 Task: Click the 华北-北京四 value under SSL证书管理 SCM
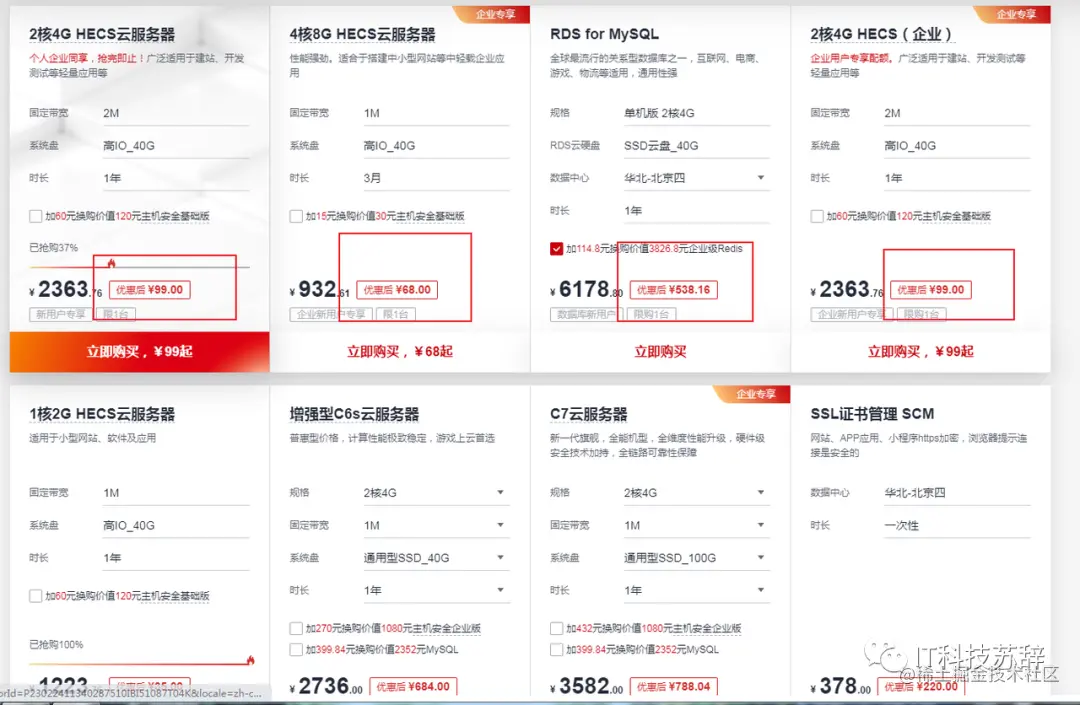[x=915, y=493]
